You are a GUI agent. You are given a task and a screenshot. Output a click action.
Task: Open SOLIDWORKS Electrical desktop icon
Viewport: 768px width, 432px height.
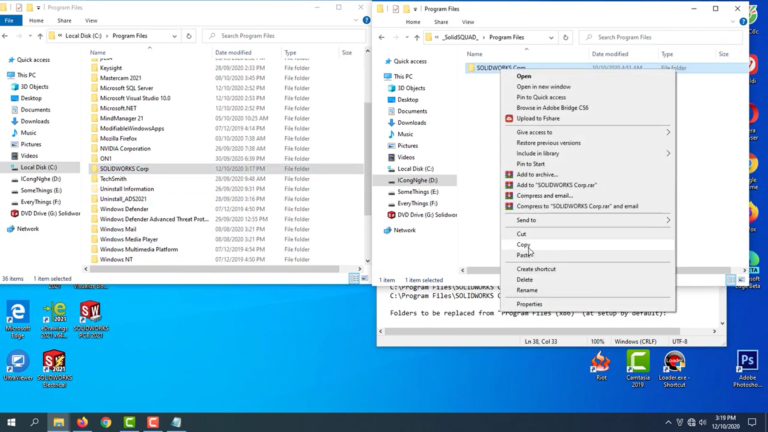click(54, 368)
